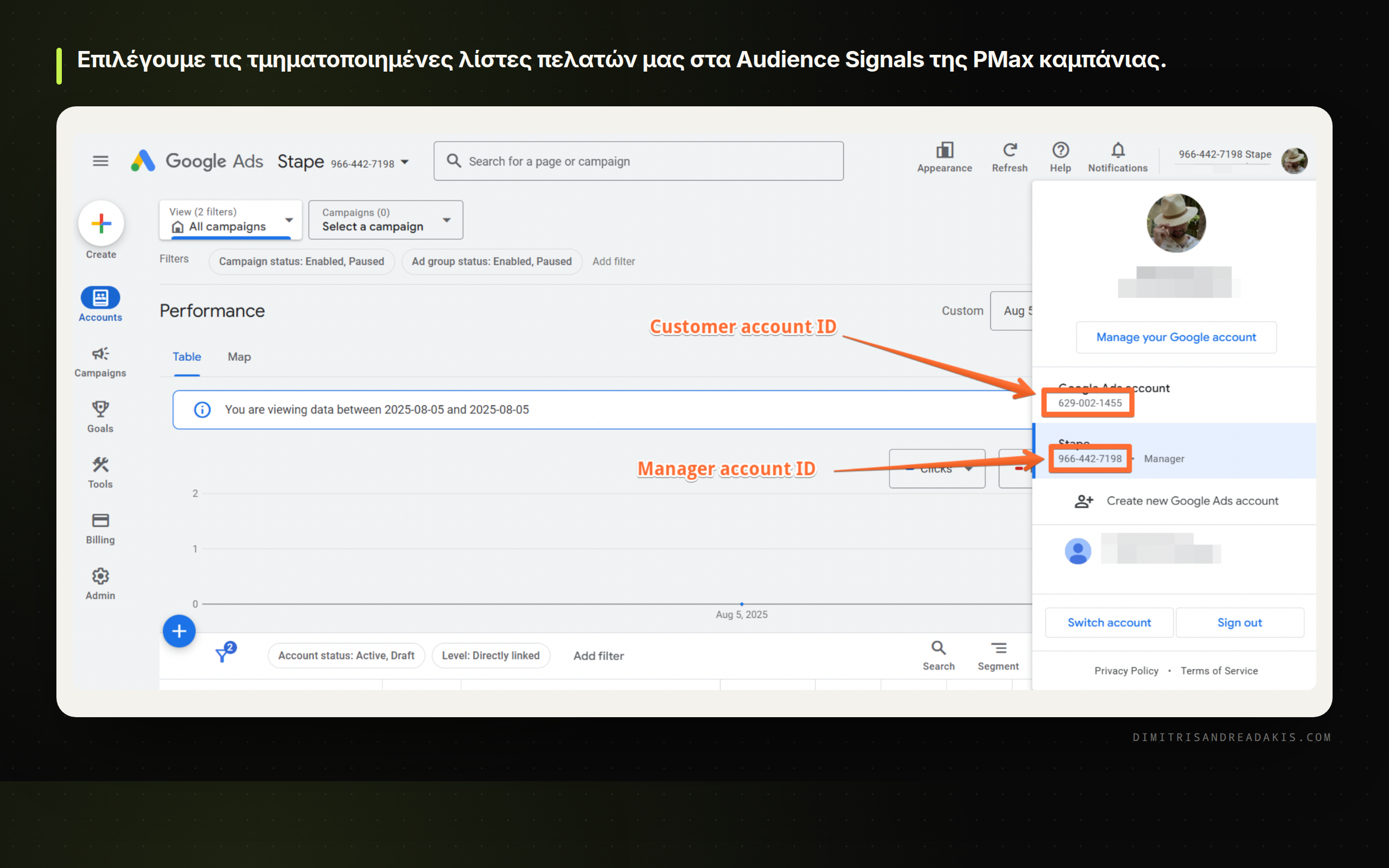Refresh the dashboard data
This screenshot has height=868, width=1389.
1010,157
